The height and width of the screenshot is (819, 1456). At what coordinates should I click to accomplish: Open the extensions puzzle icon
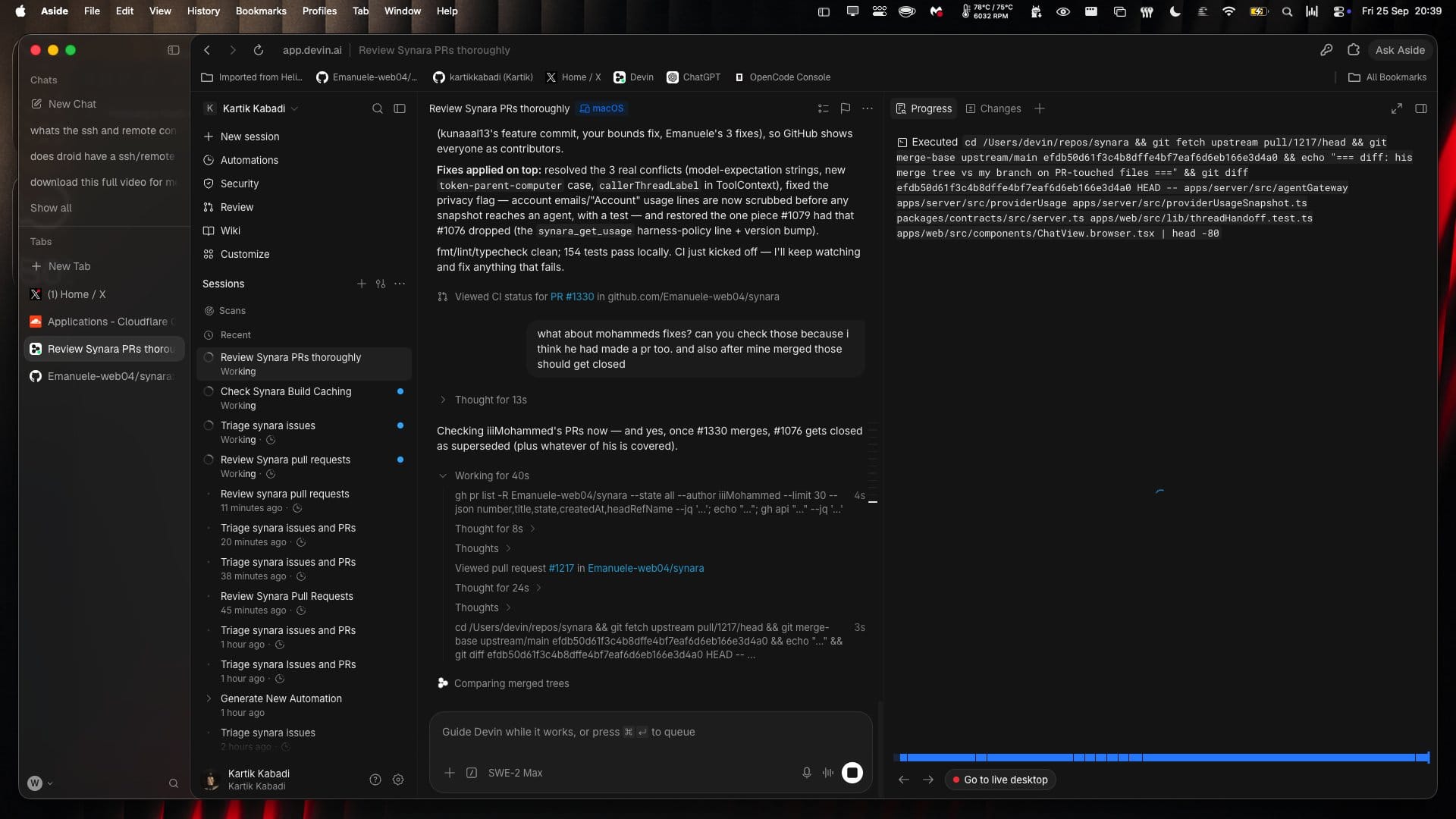point(1354,50)
